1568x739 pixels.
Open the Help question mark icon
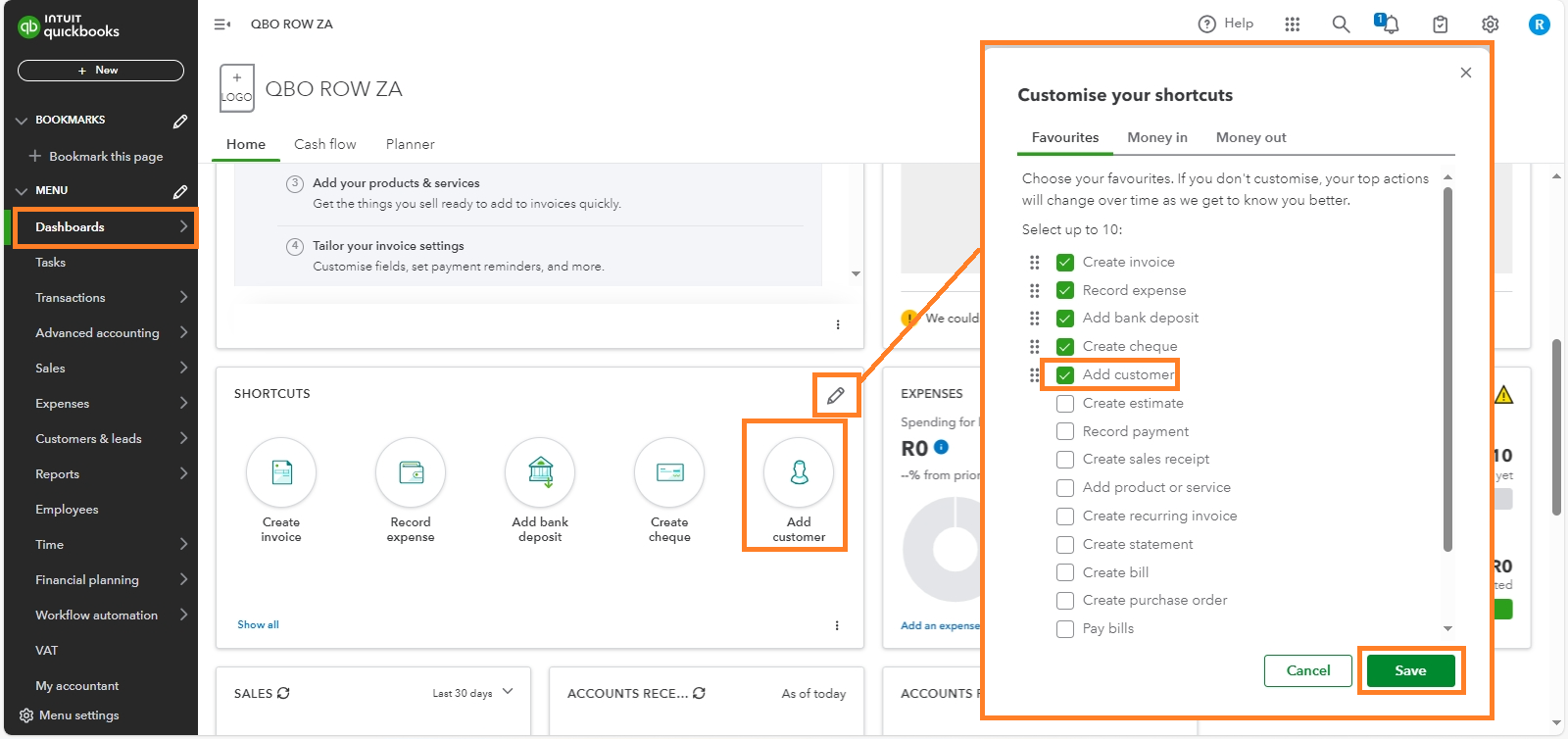pos(1207,24)
